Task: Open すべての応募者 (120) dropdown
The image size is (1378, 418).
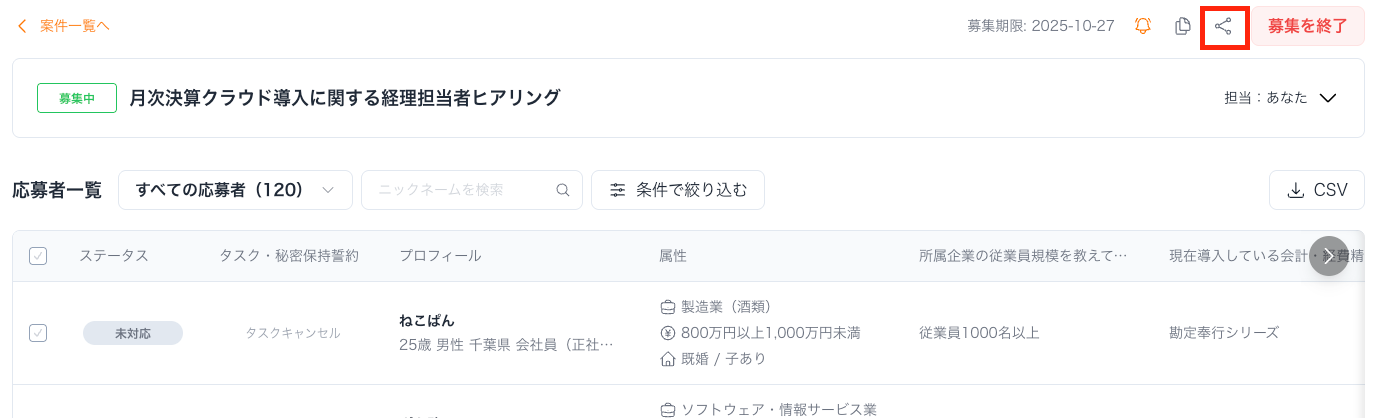Action: [x=235, y=190]
